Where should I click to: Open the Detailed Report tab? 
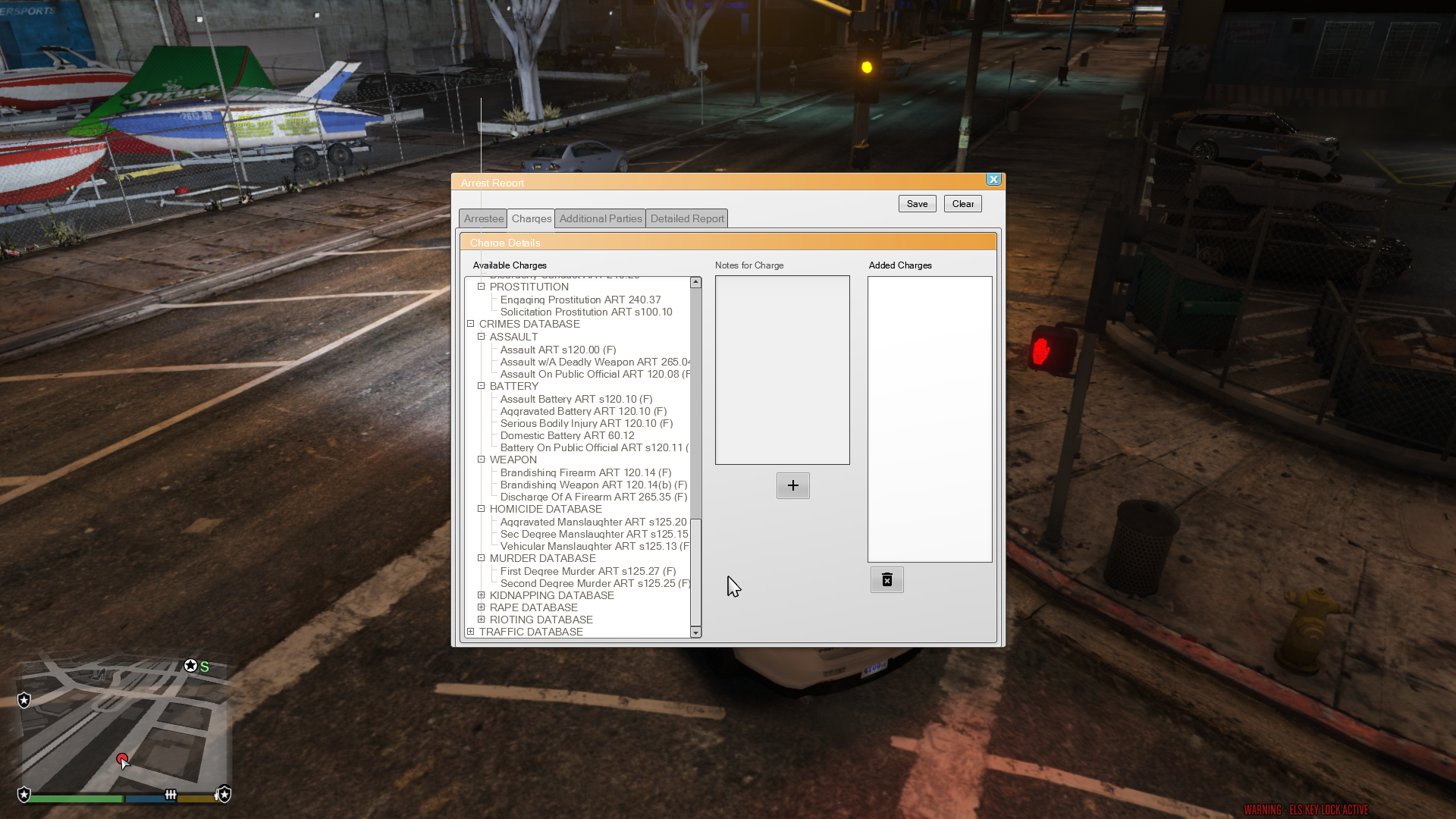pos(686,218)
